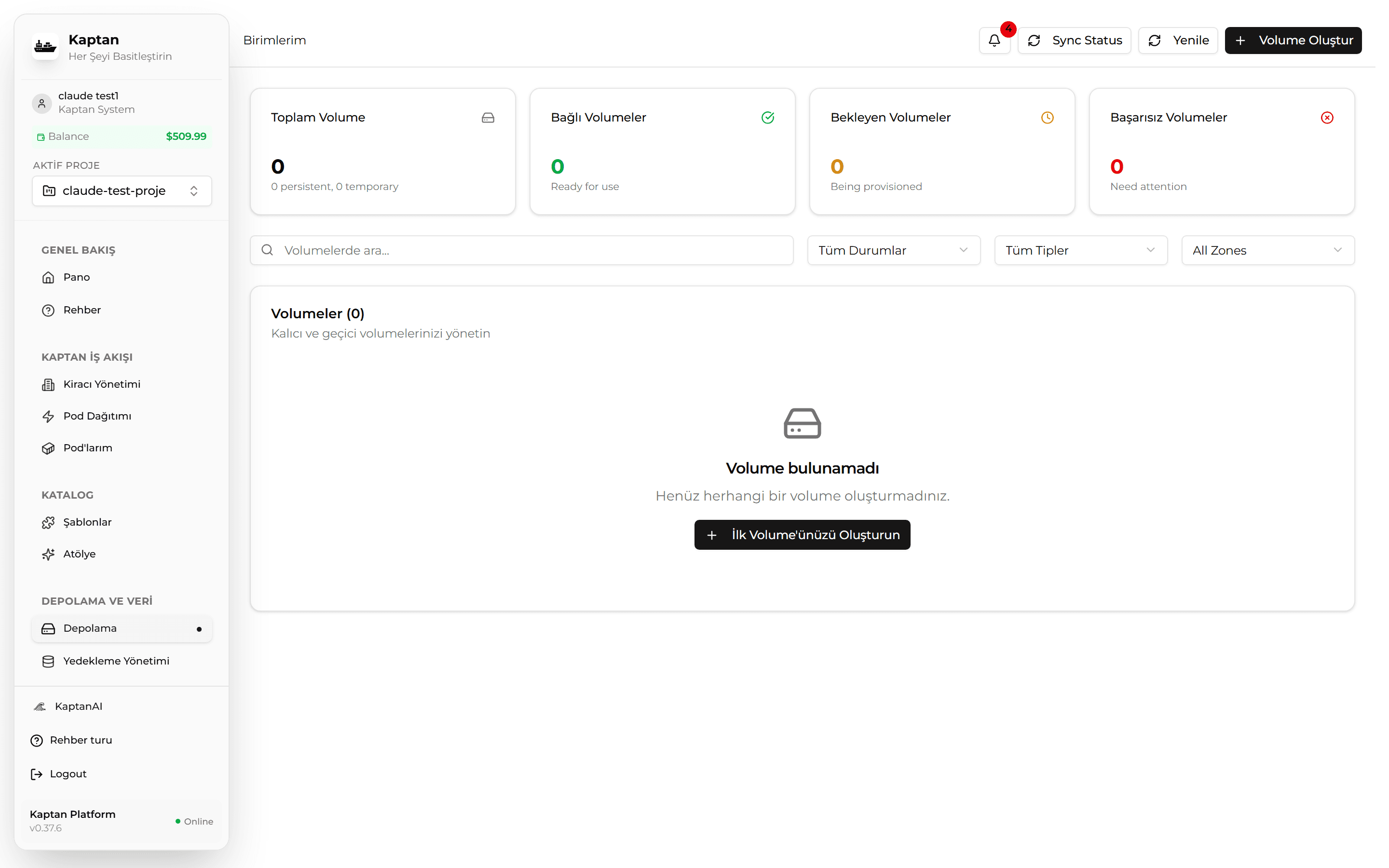Screen dimensions: 1389x868
Task: Go to Rehber in sidebar
Action: point(122,310)
